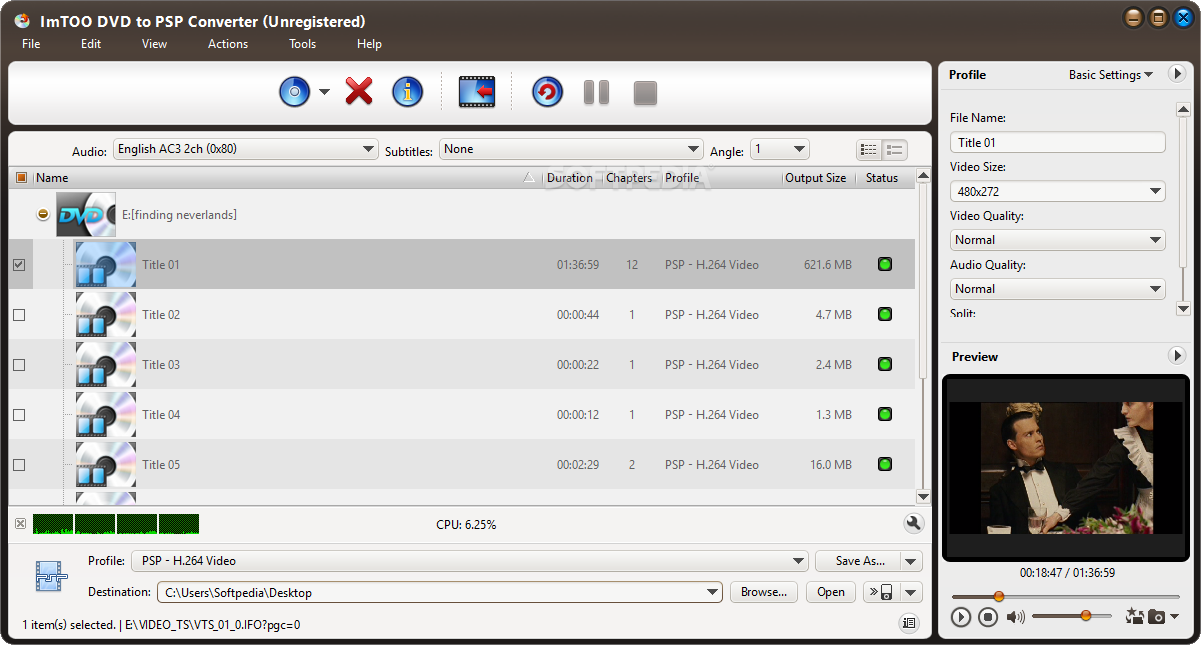Mute the preview with the speaker icon

1016,617
